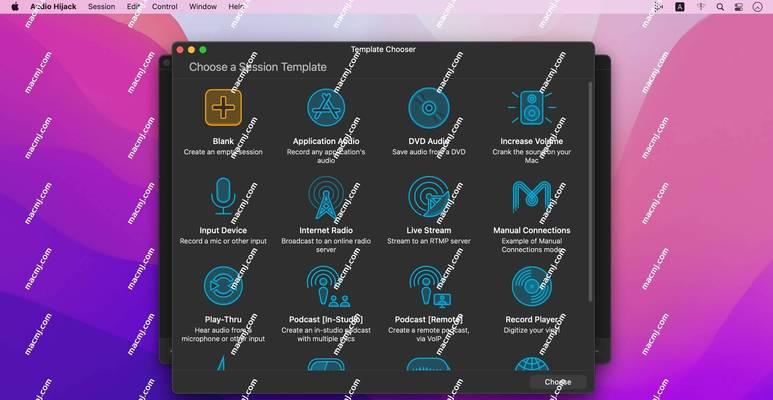Open the Help menu
This screenshot has width=773, height=400.
(x=237, y=6)
